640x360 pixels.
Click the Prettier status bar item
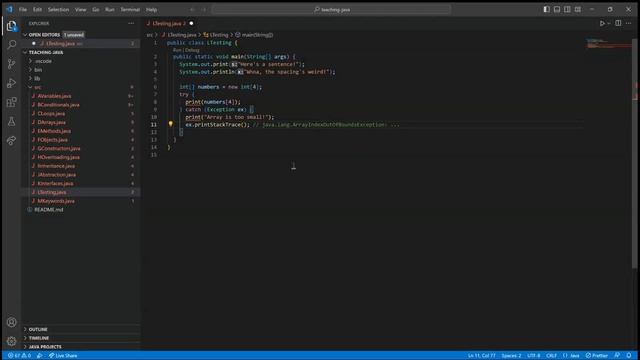597,356
